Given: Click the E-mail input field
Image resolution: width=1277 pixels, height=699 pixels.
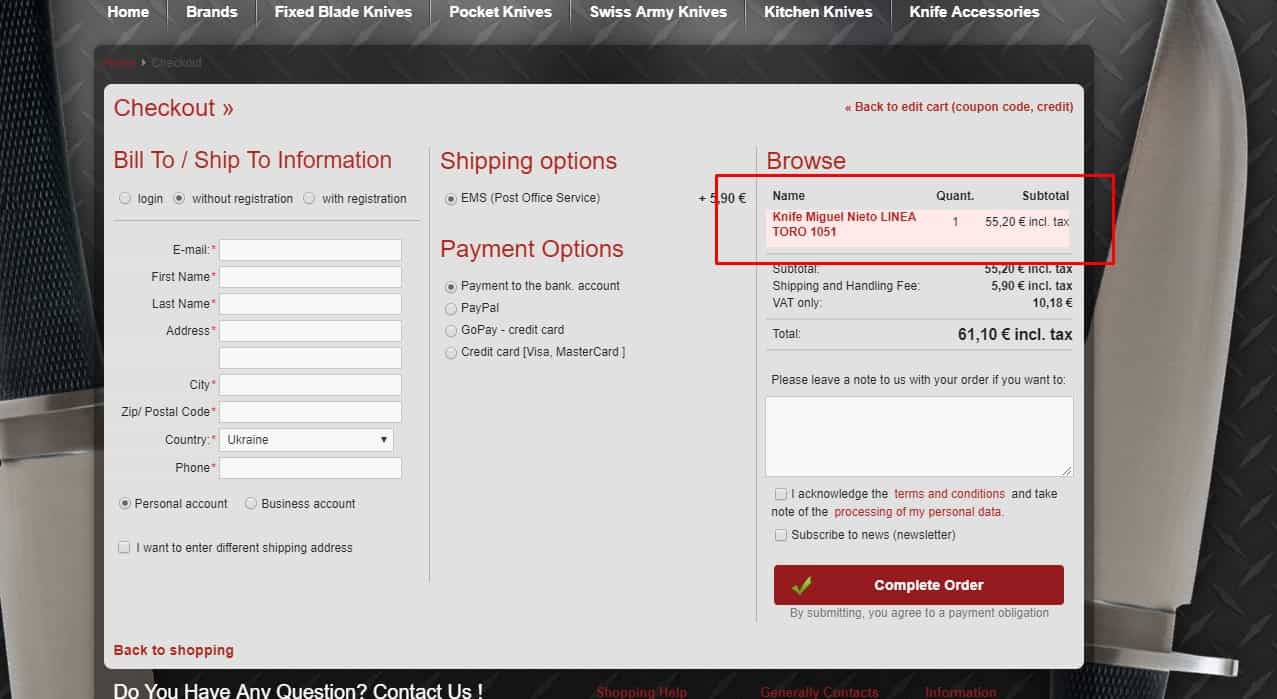Looking at the screenshot, I should point(309,249).
